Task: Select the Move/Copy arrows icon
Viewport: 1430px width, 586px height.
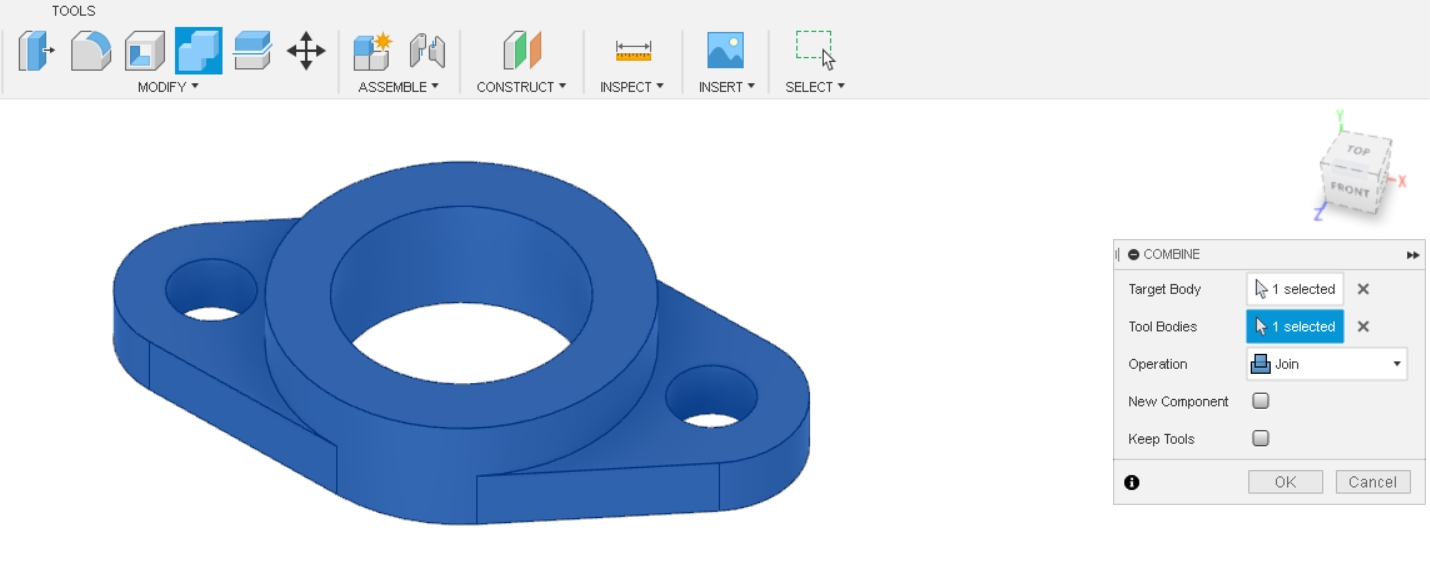Action: pyautogui.click(x=306, y=50)
